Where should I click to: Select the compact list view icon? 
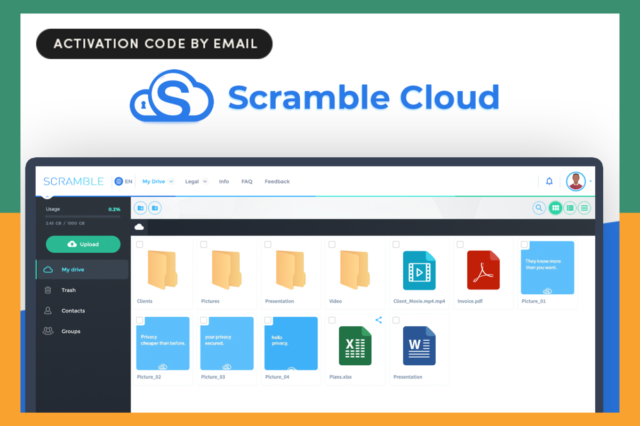584,208
